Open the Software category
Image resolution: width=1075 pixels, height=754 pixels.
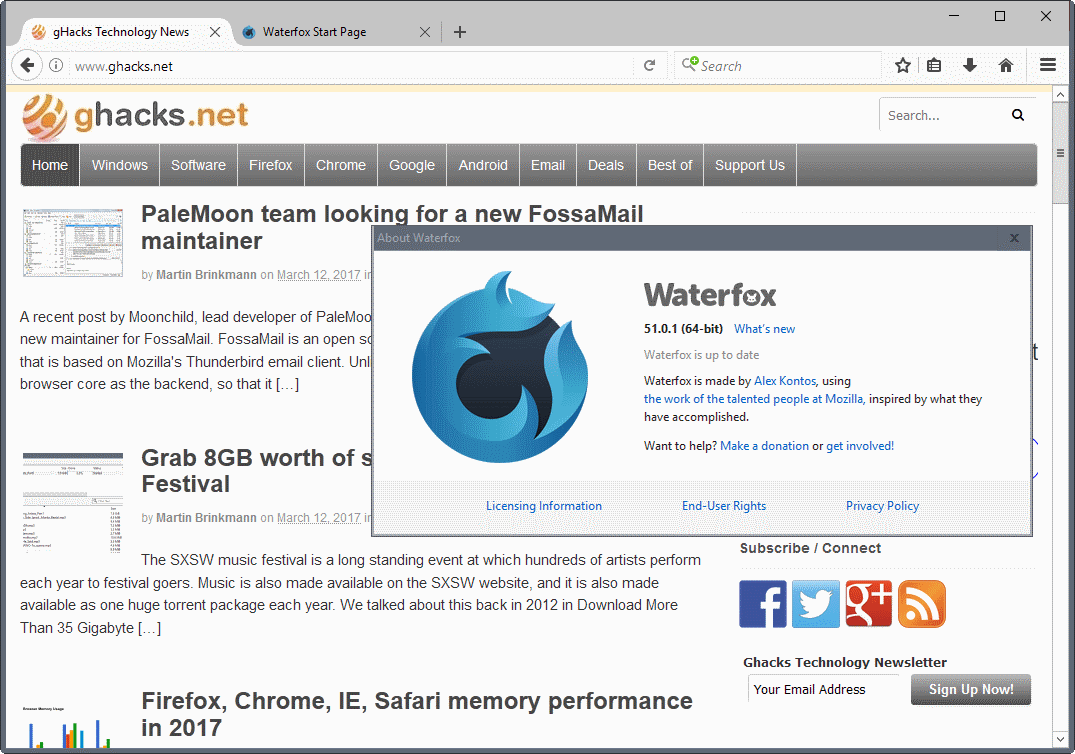tap(198, 165)
